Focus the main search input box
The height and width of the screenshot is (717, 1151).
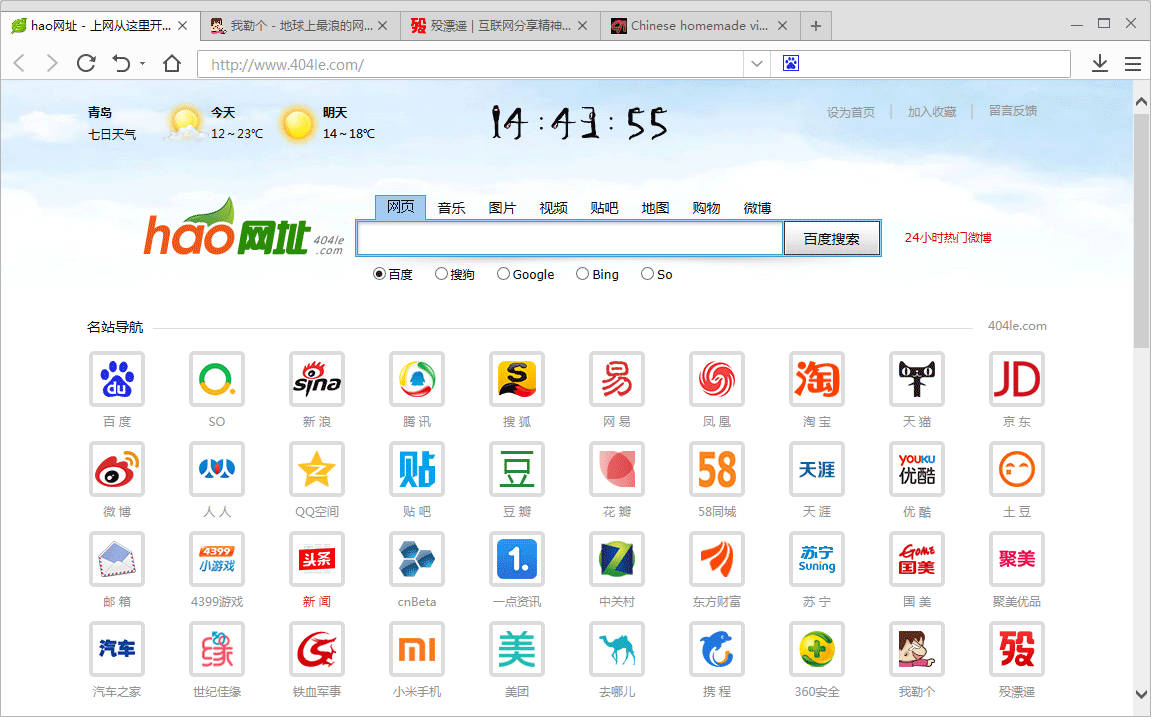(x=570, y=238)
